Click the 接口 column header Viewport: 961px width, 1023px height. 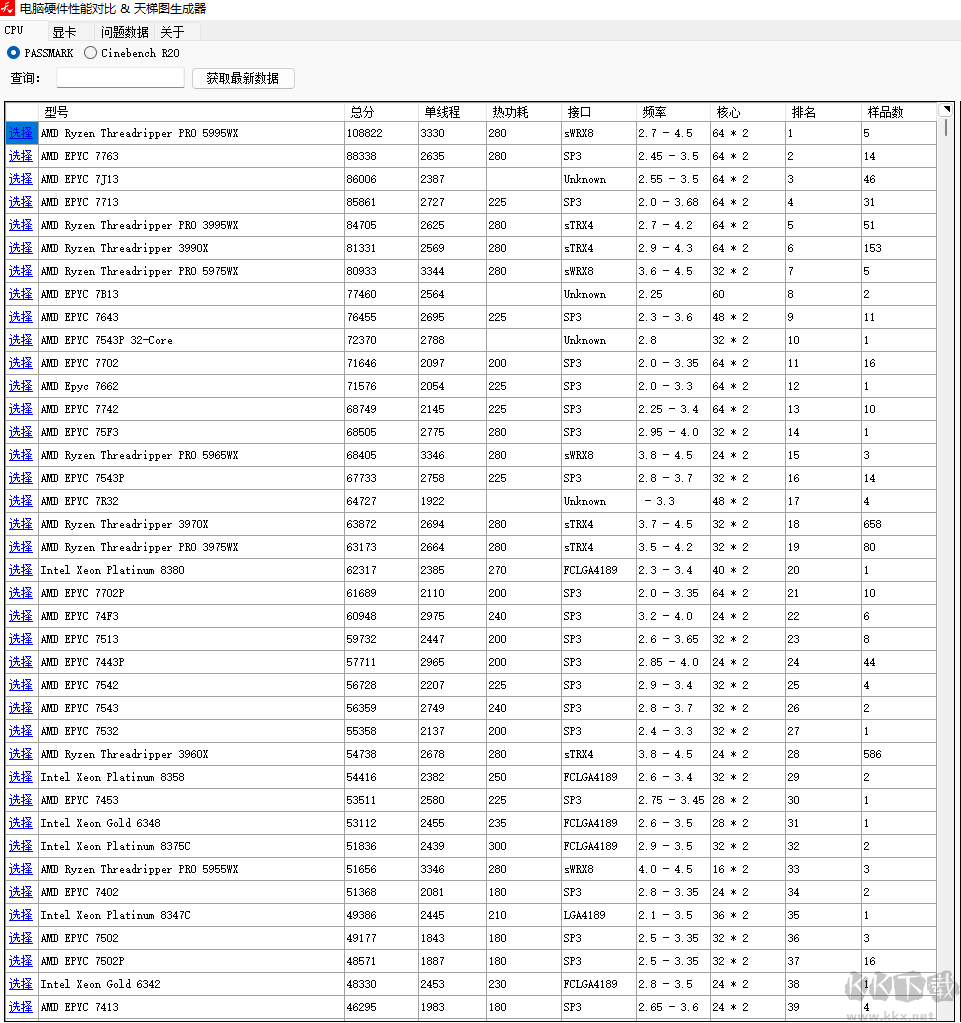598,112
